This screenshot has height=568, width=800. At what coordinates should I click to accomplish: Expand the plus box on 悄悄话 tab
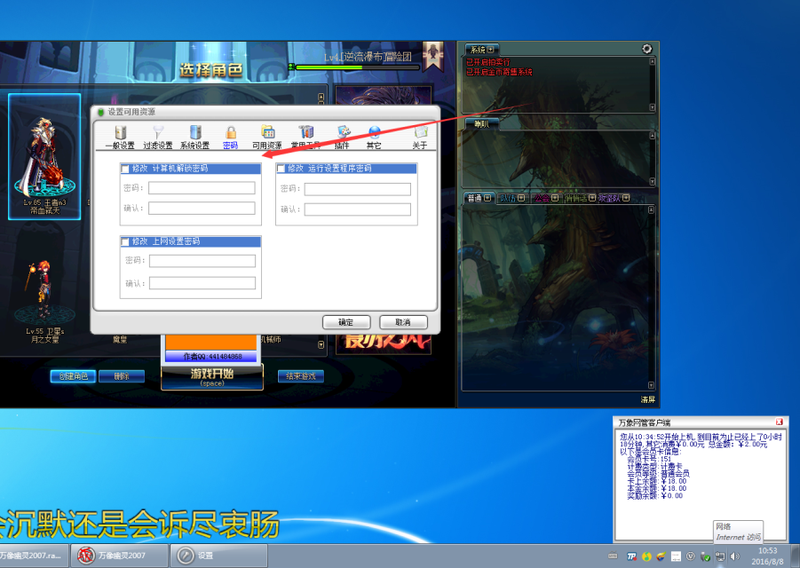592,198
